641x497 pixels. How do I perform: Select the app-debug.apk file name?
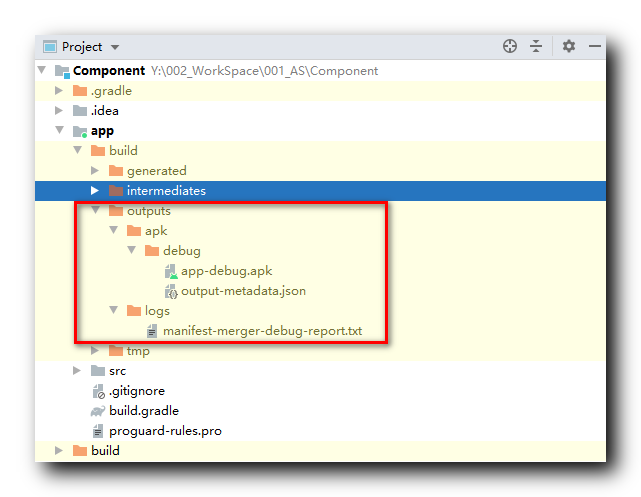coord(226,271)
